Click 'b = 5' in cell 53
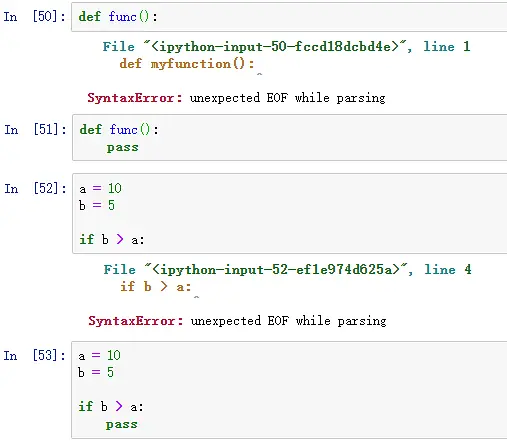Image resolution: width=507 pixels, height=442 pixels. click(96, 372)
